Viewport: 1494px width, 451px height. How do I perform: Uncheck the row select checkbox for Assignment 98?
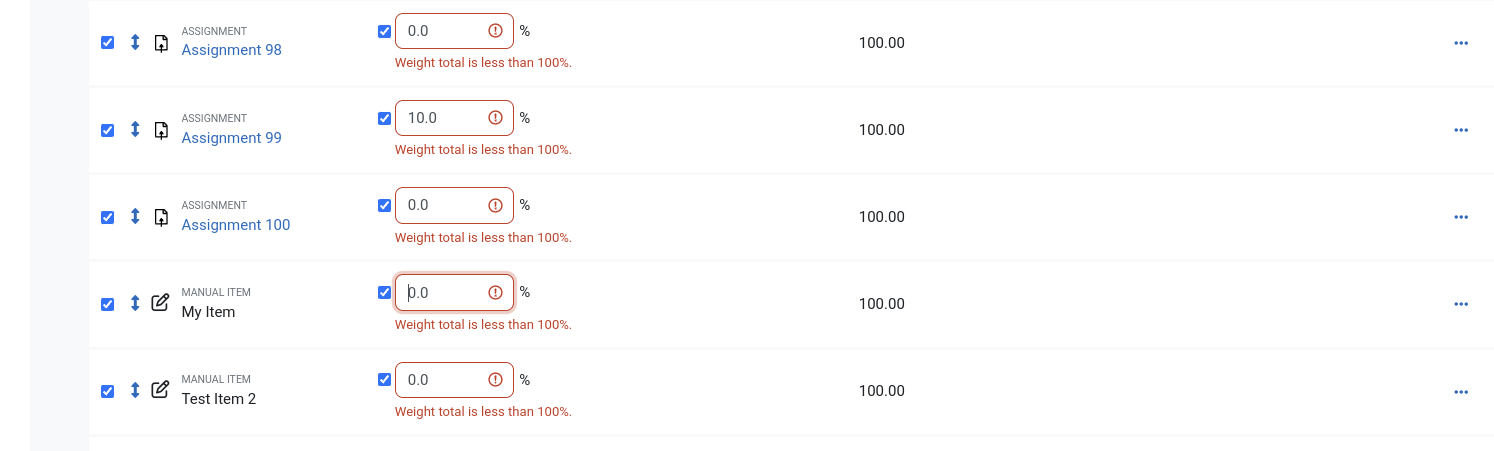[108, 43]
